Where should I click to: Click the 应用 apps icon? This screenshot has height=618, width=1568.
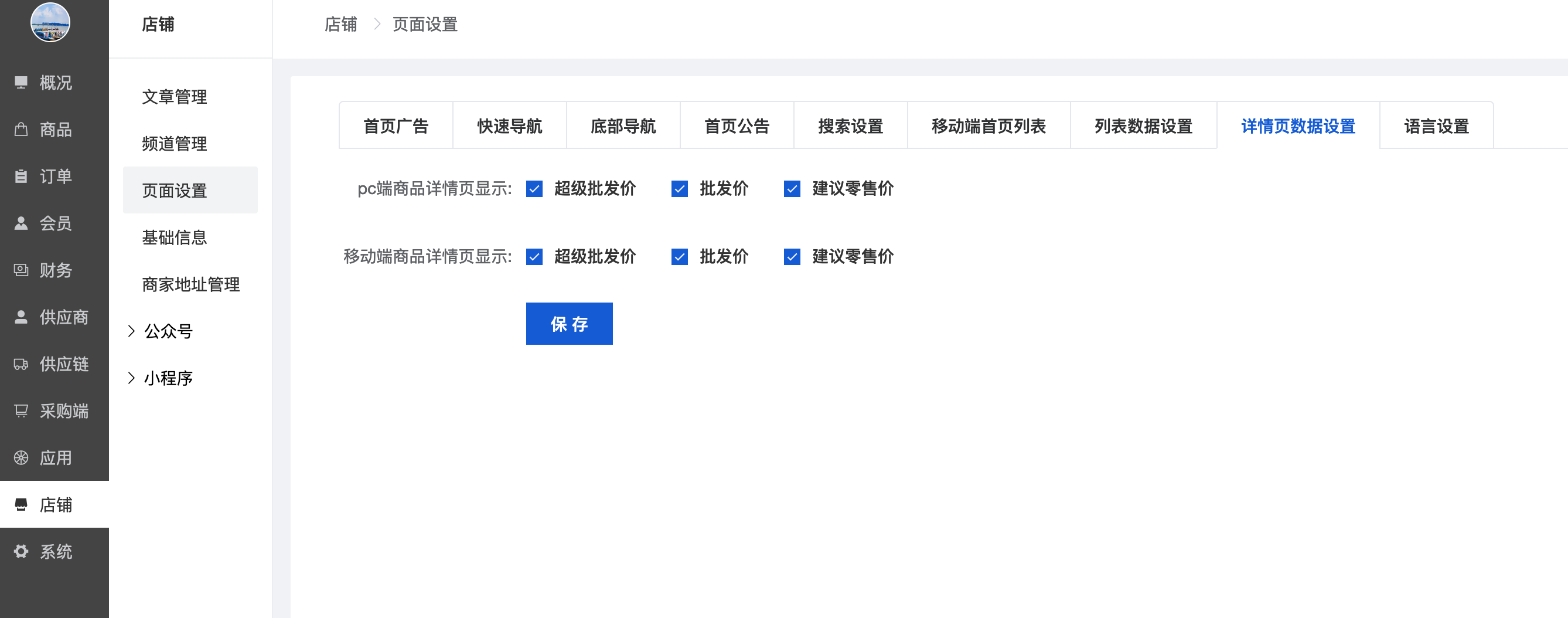coord(21,458)
